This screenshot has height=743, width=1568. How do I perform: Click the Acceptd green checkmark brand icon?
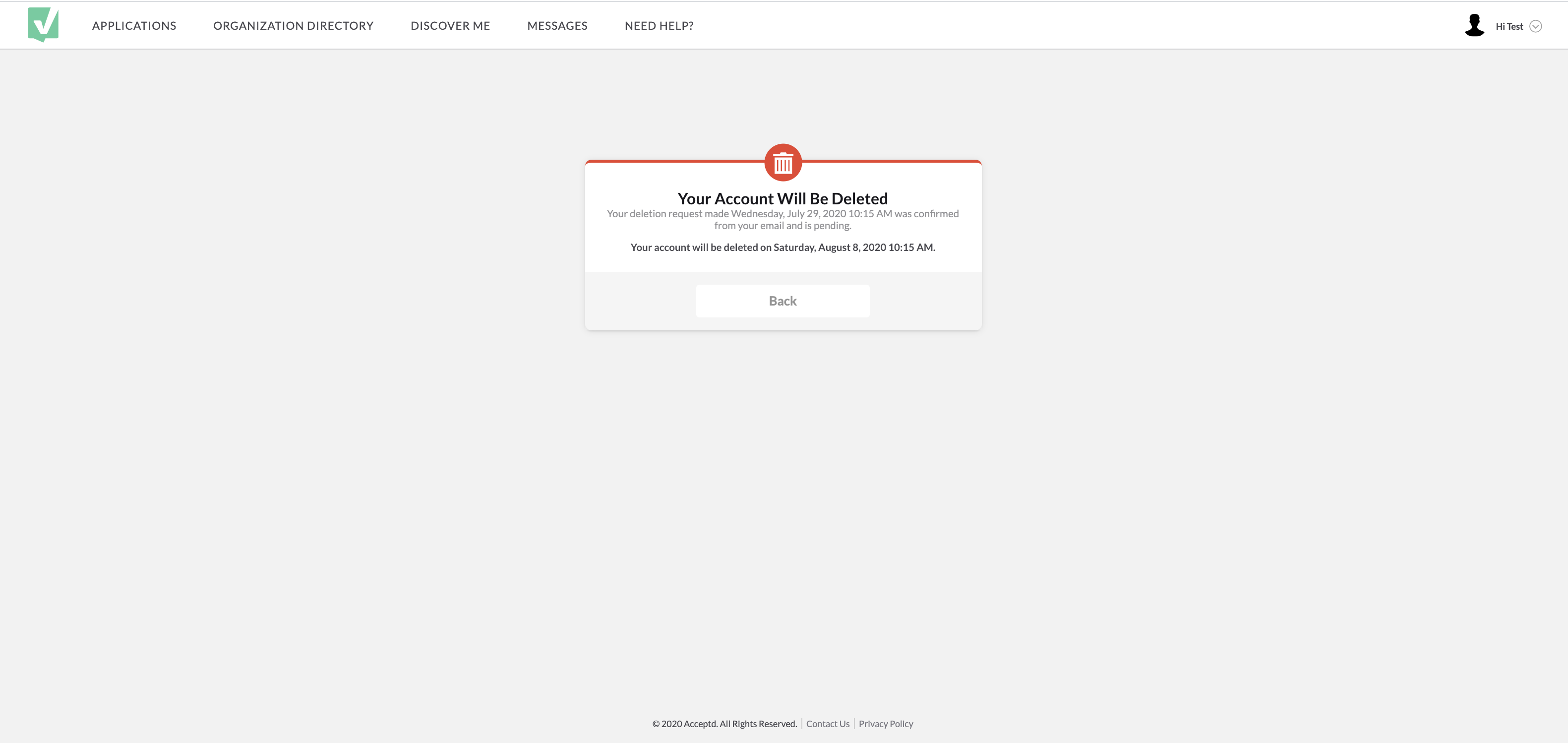[43, 25]
